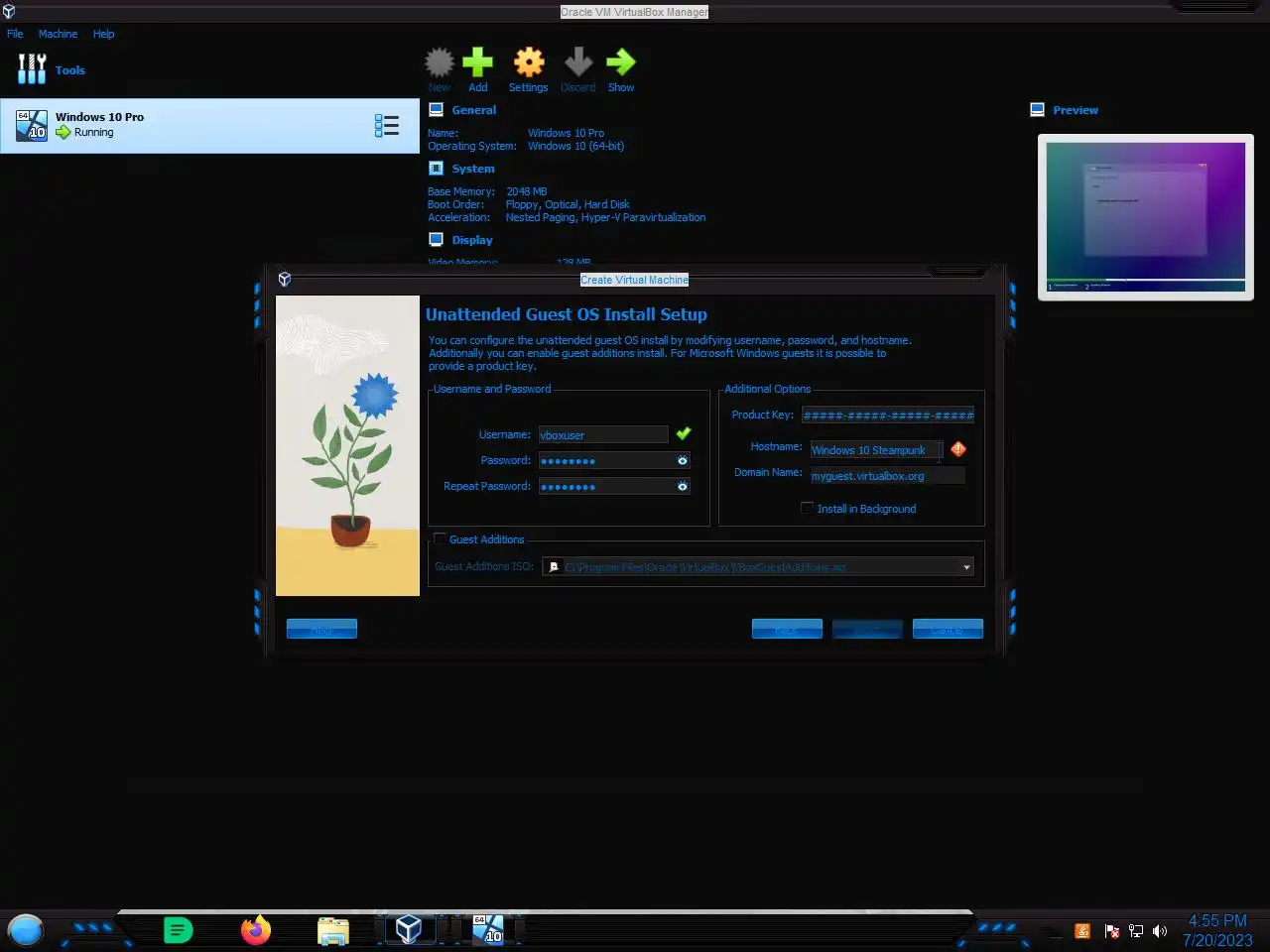Image resolution: width=1270 pixels, height=952 pixels.
Task: Click the System section chip icon
Action: pyautogui.click(x=436, y=169)
